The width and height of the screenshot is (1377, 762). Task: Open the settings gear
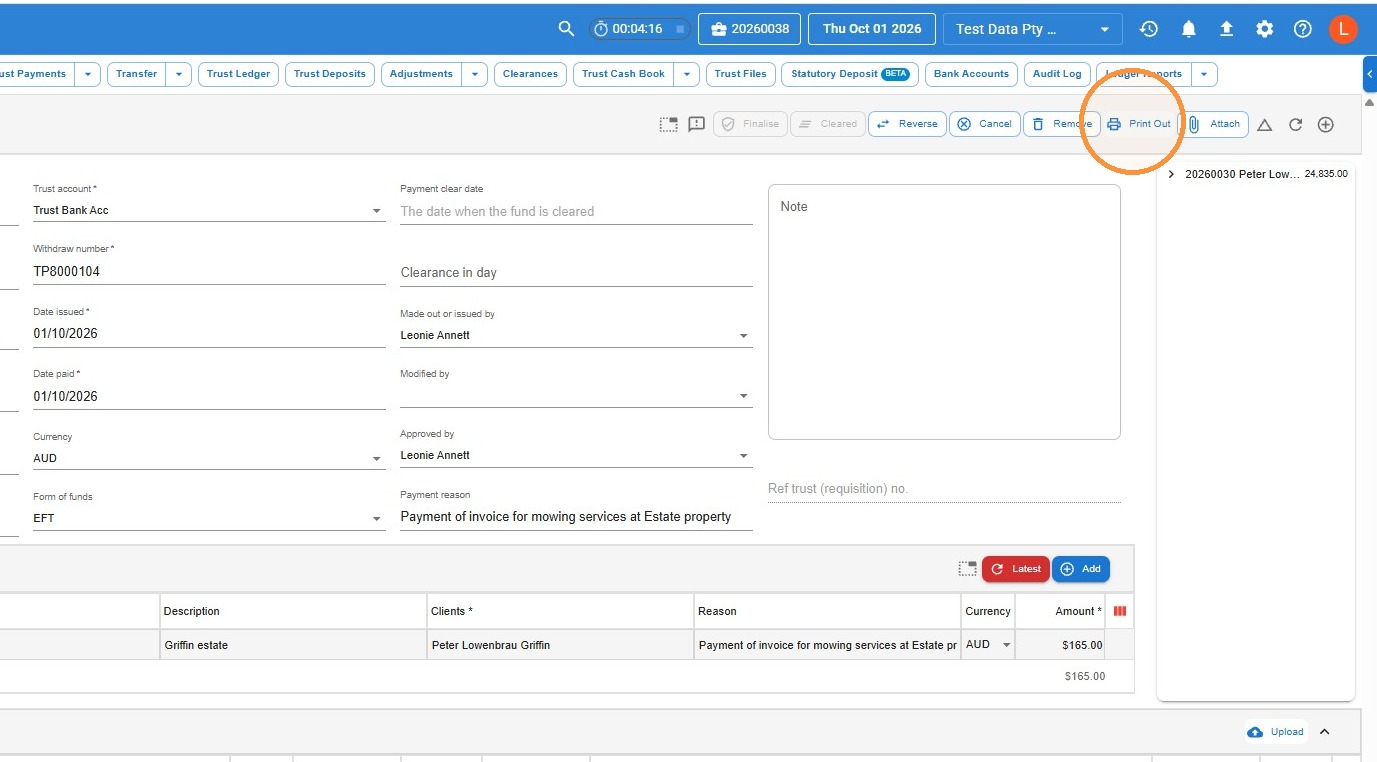(x=1265, y=29)
